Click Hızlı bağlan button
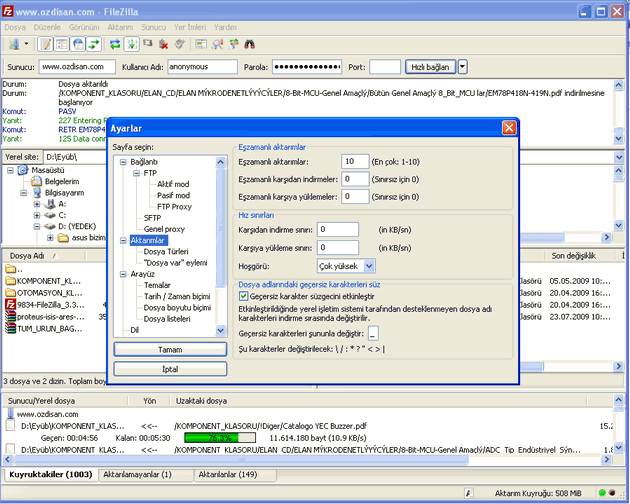The height and width of the screenshot is (504, 630). 430,67
